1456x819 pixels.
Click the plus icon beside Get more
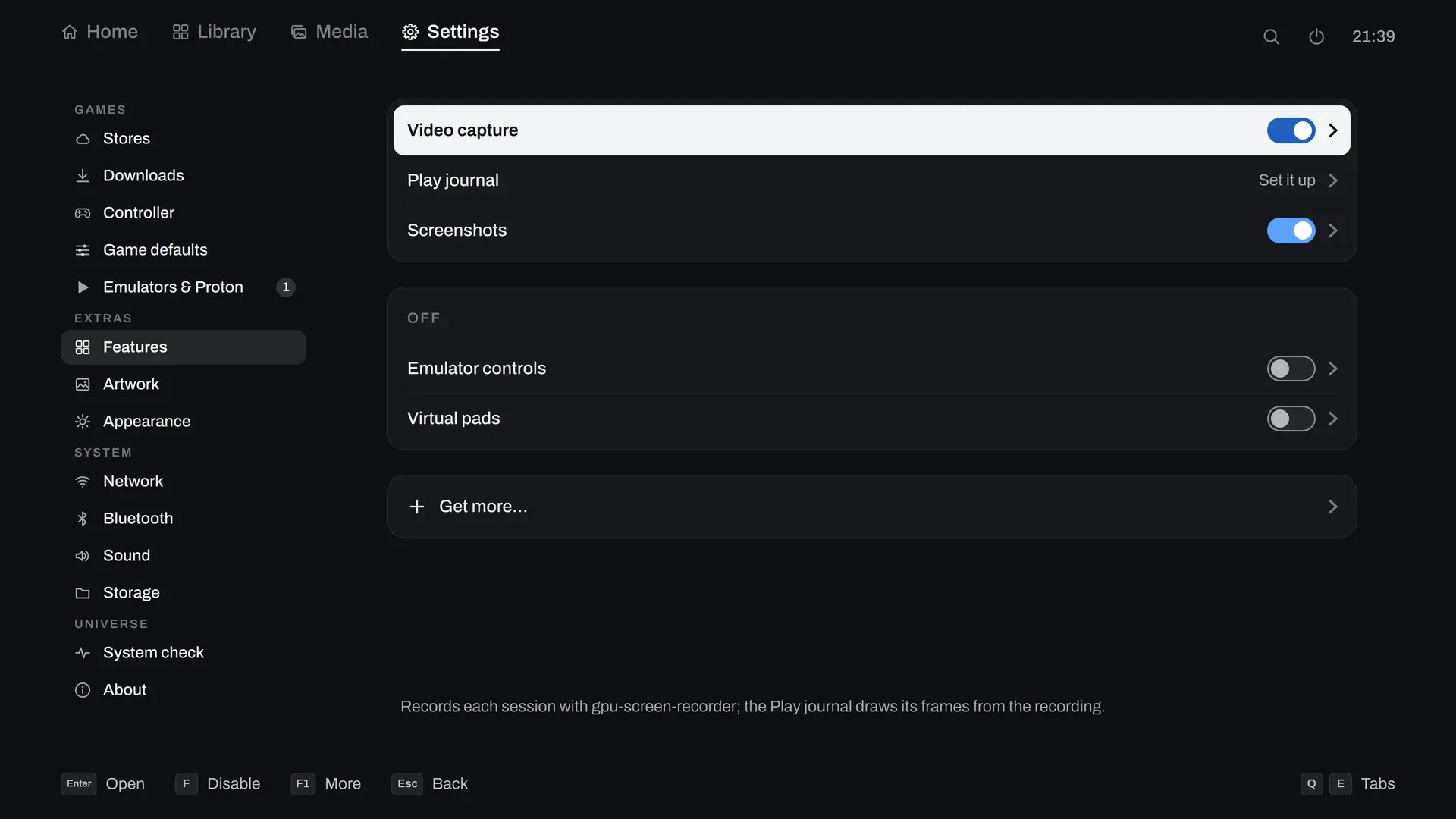coord(417,507)
